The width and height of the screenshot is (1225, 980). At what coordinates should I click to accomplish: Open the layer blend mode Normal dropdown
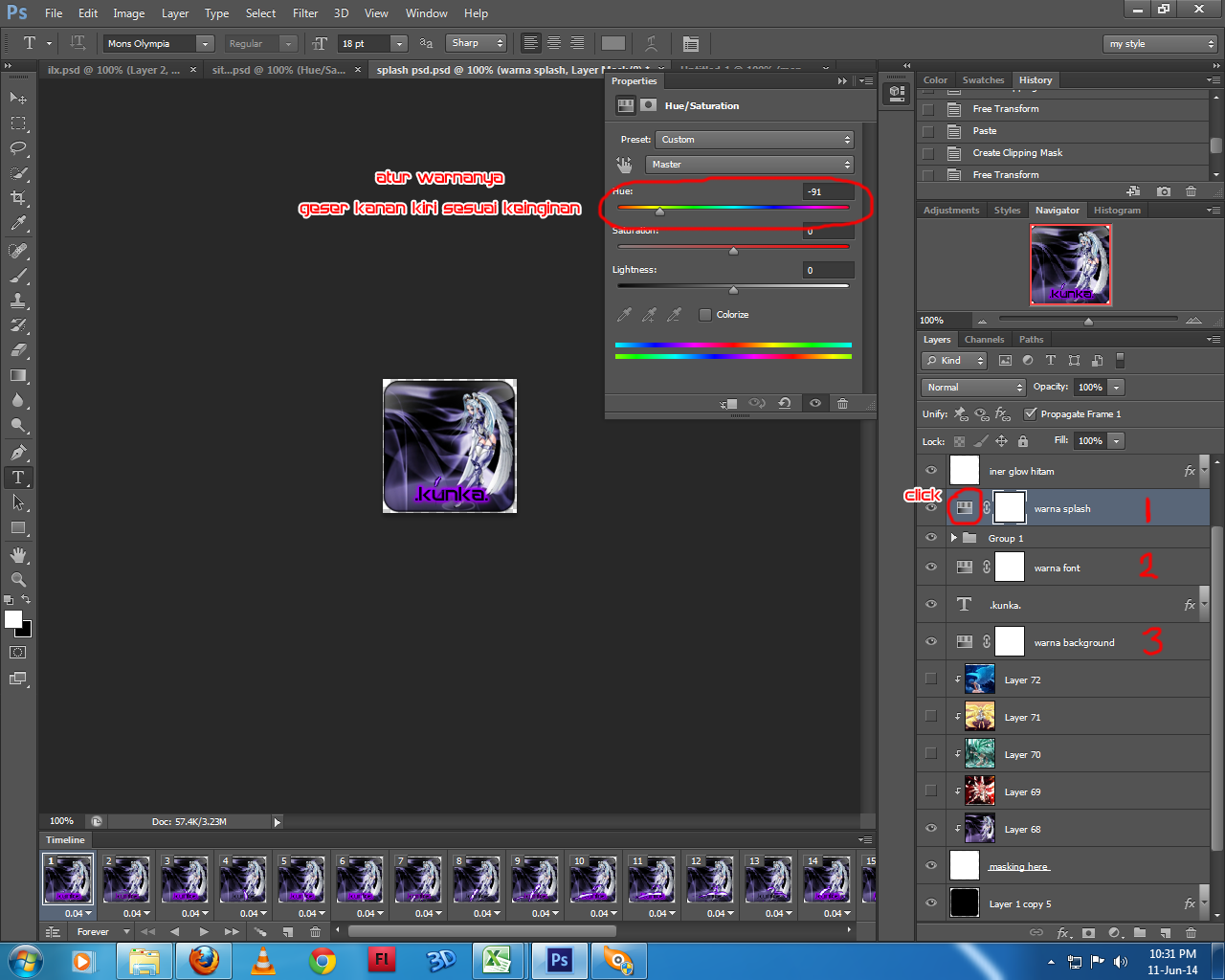(973, 387)
